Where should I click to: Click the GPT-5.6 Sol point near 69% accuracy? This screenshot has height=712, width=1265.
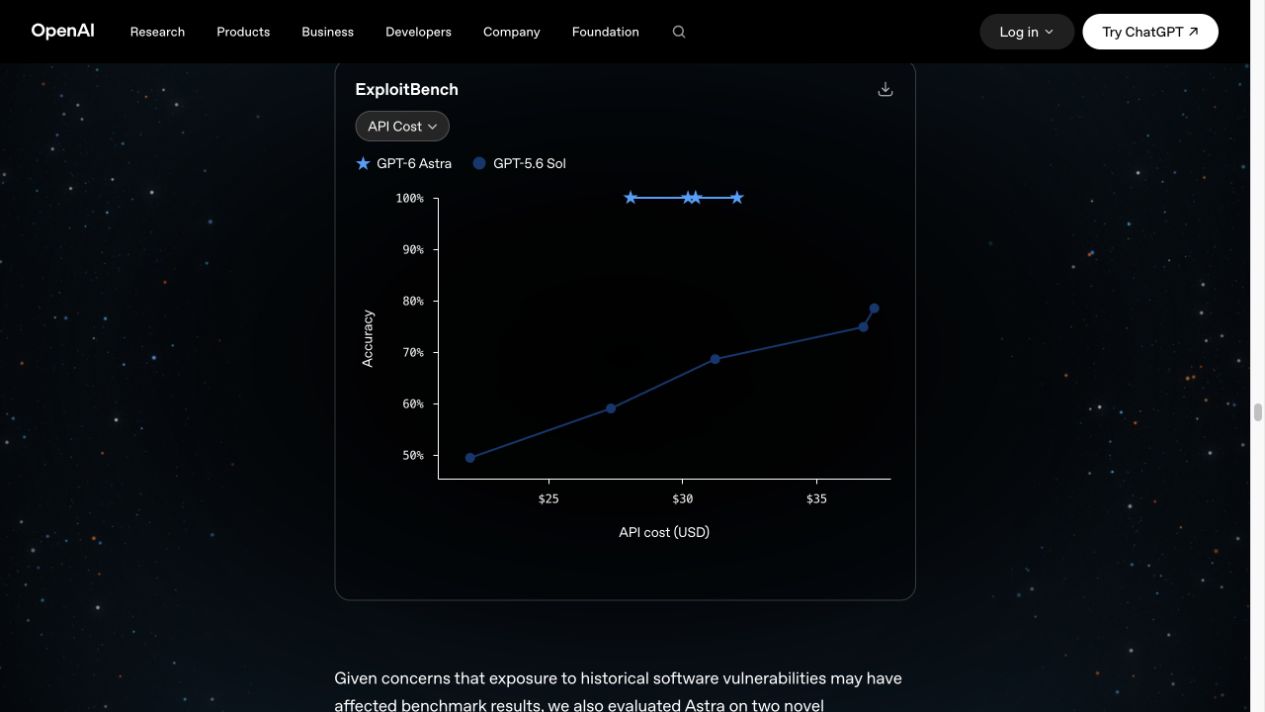[x=715, y=359]
